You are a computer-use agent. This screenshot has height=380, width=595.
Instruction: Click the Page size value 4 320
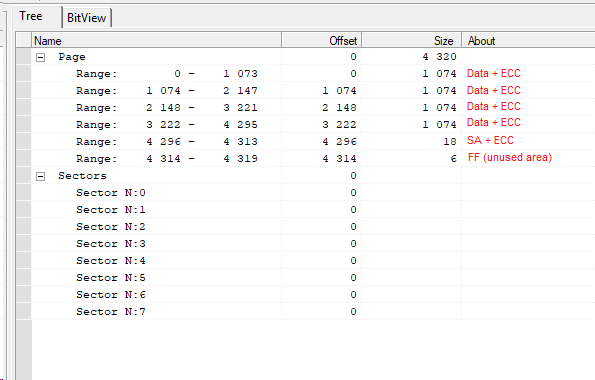[x=439, y=57]
